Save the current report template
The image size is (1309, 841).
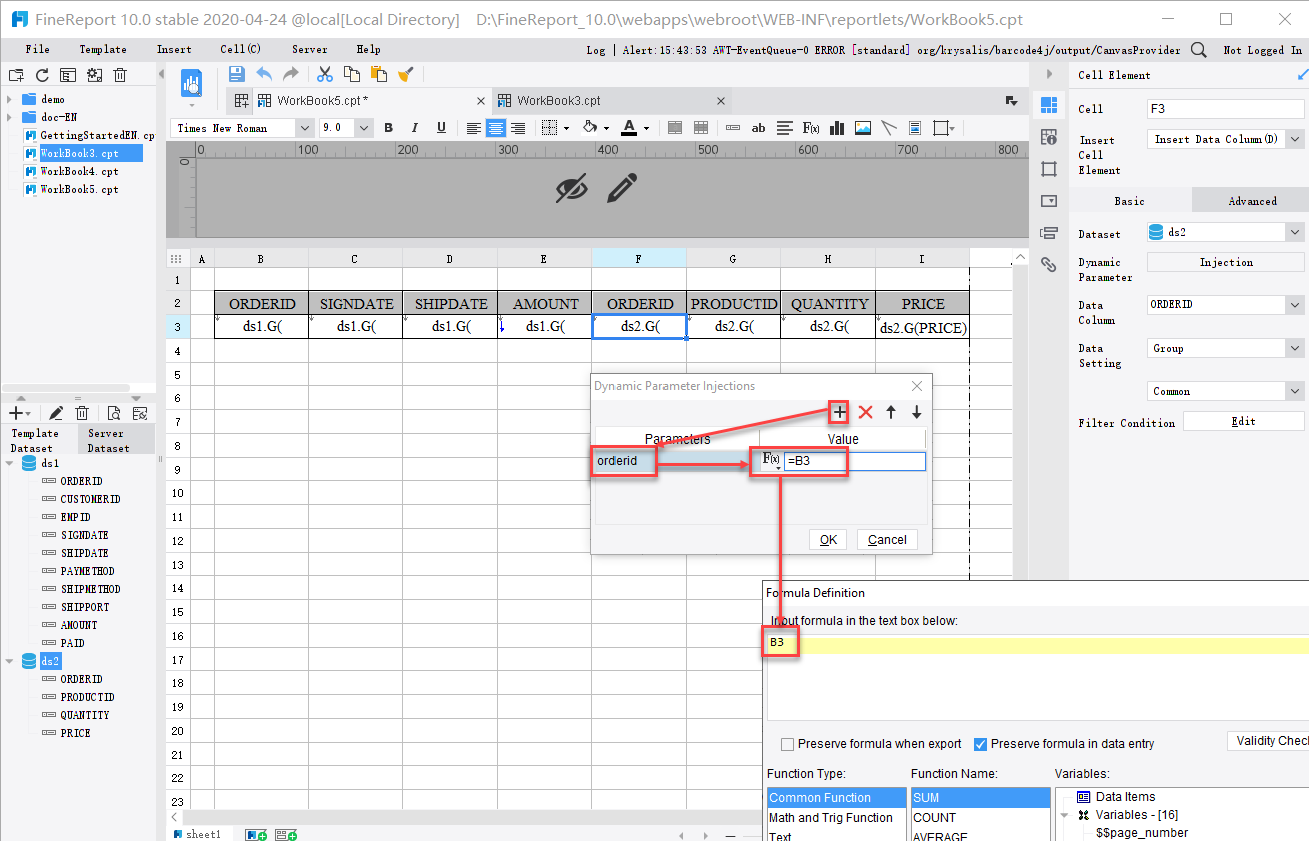(237, 73)
